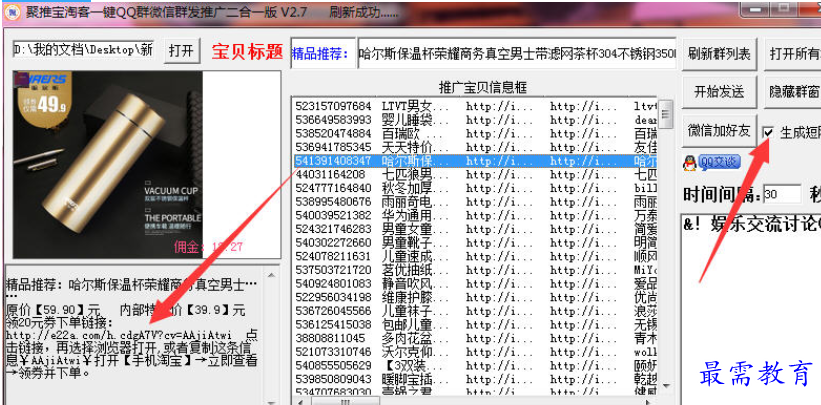The height and width of the screenshot is (405, 821).
Task: Select row 536941785345 天天特价
Action: coord(474,147)
